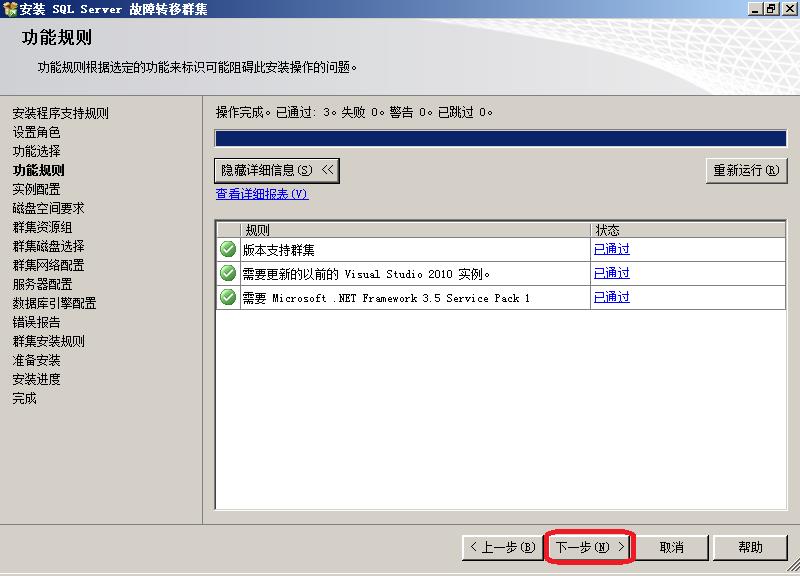The height and width of the screenshot is (576, 800).
Task: Select 实例配置 step in sidebar
Action: pos(36,189)
